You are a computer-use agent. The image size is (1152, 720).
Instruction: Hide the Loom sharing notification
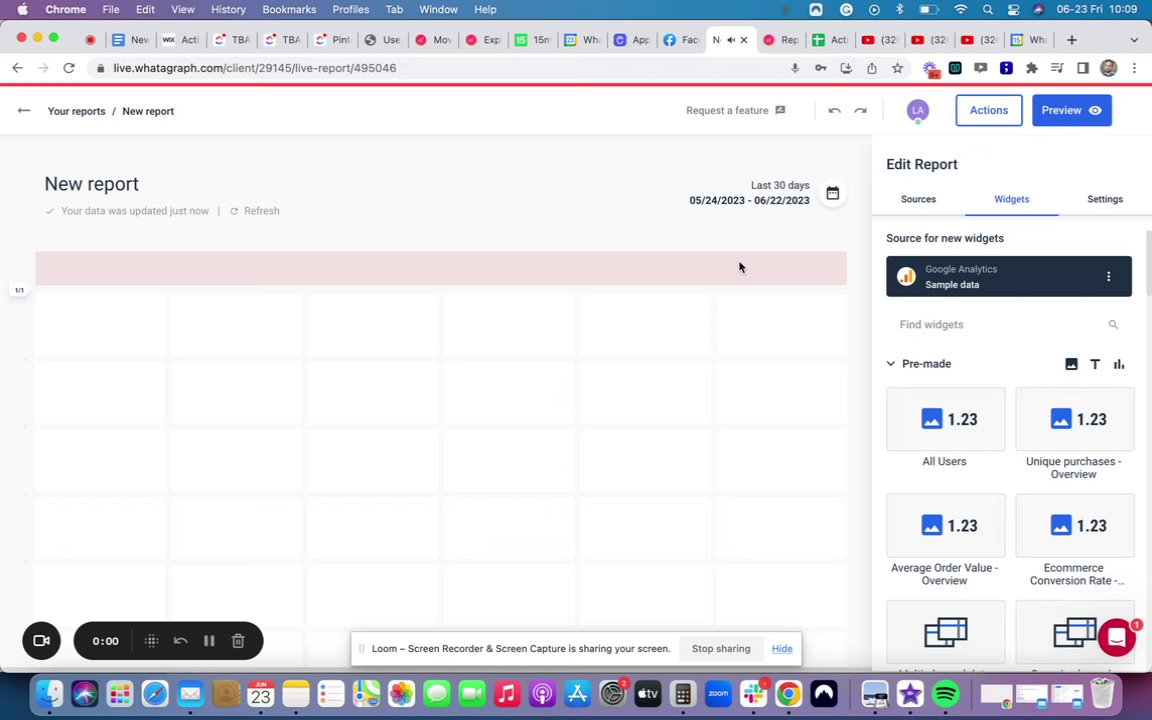[782, 649]
